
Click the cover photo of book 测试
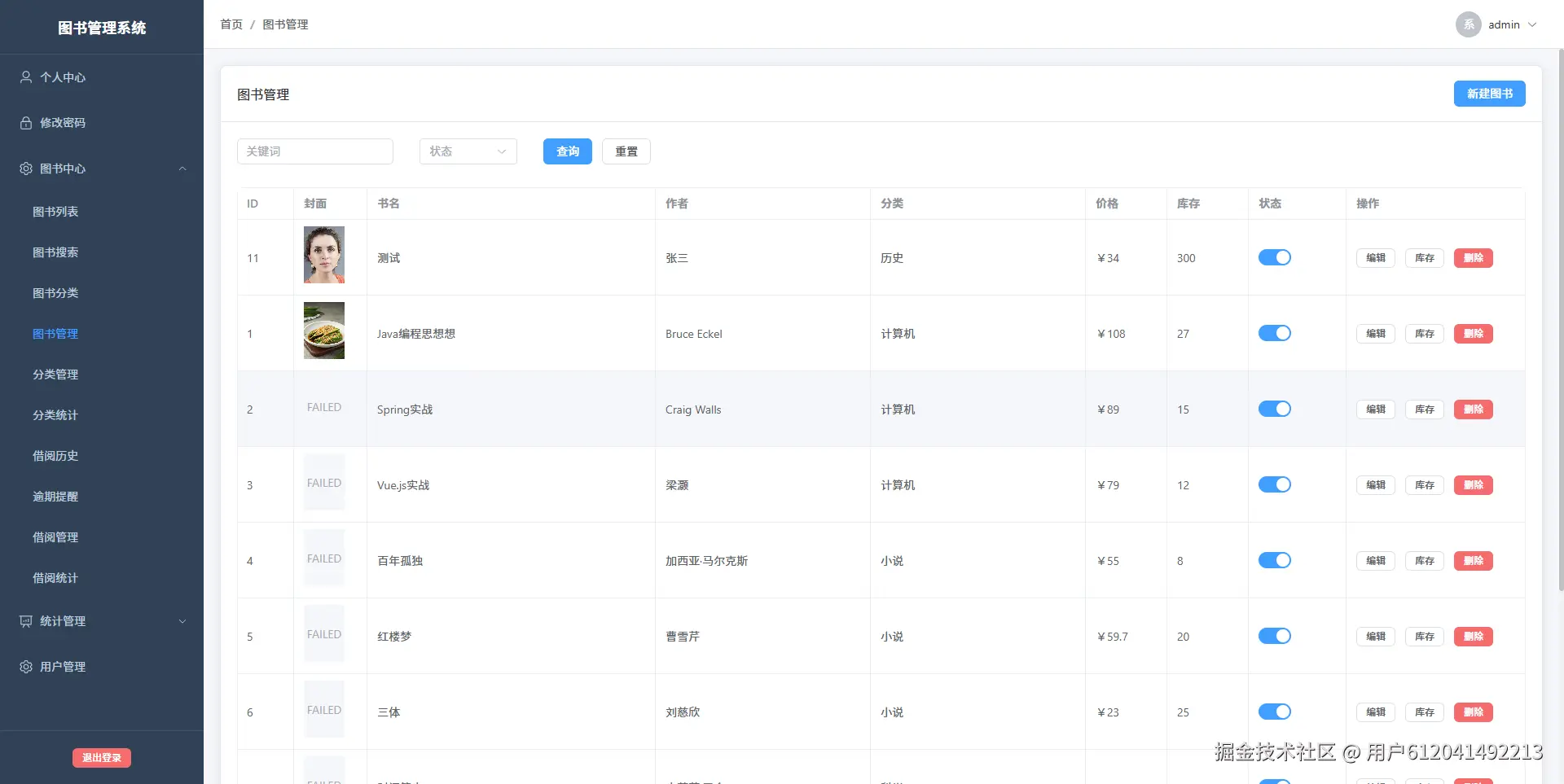[324, 255]
